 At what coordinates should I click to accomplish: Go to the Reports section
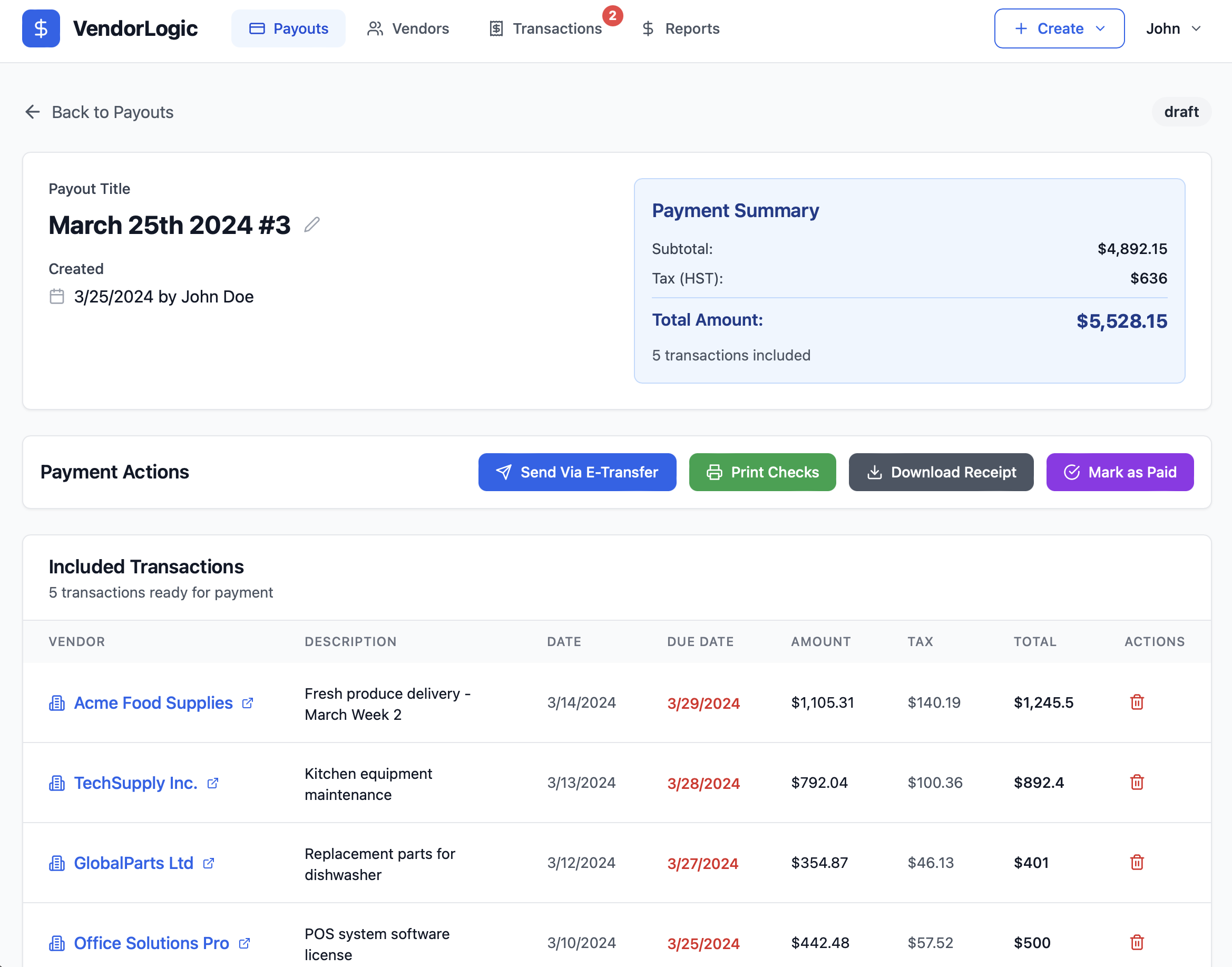[680, 28]
